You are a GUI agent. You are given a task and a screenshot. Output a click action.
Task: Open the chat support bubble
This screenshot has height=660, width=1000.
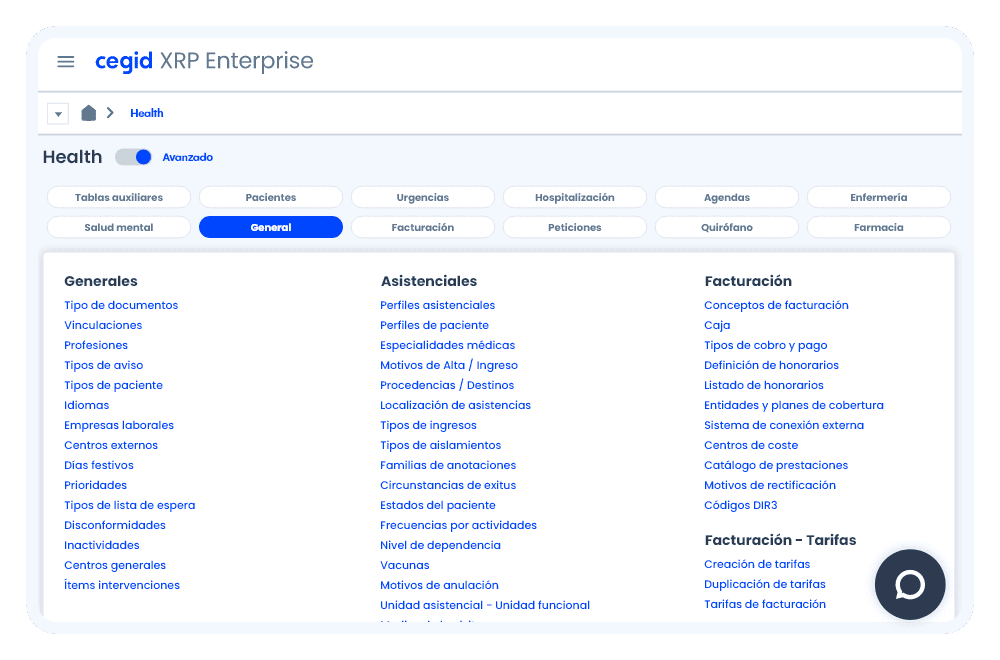pos(909,585)
